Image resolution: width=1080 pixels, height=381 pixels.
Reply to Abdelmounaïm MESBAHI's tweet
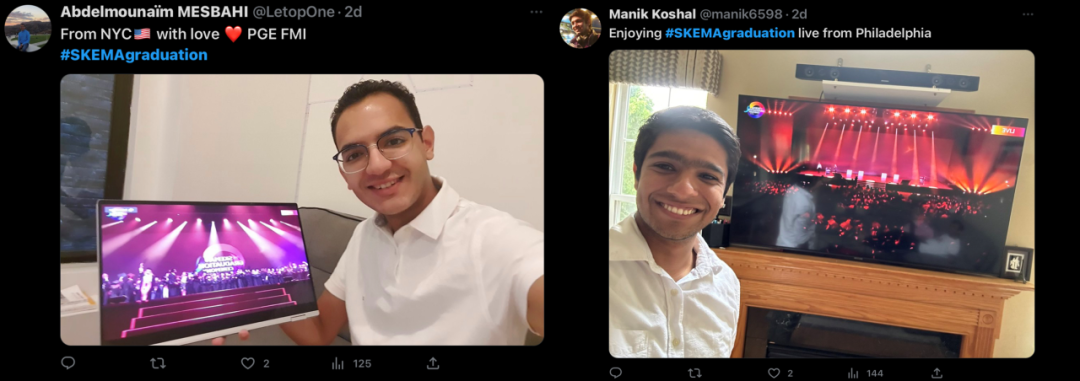[x=68, y=363]
